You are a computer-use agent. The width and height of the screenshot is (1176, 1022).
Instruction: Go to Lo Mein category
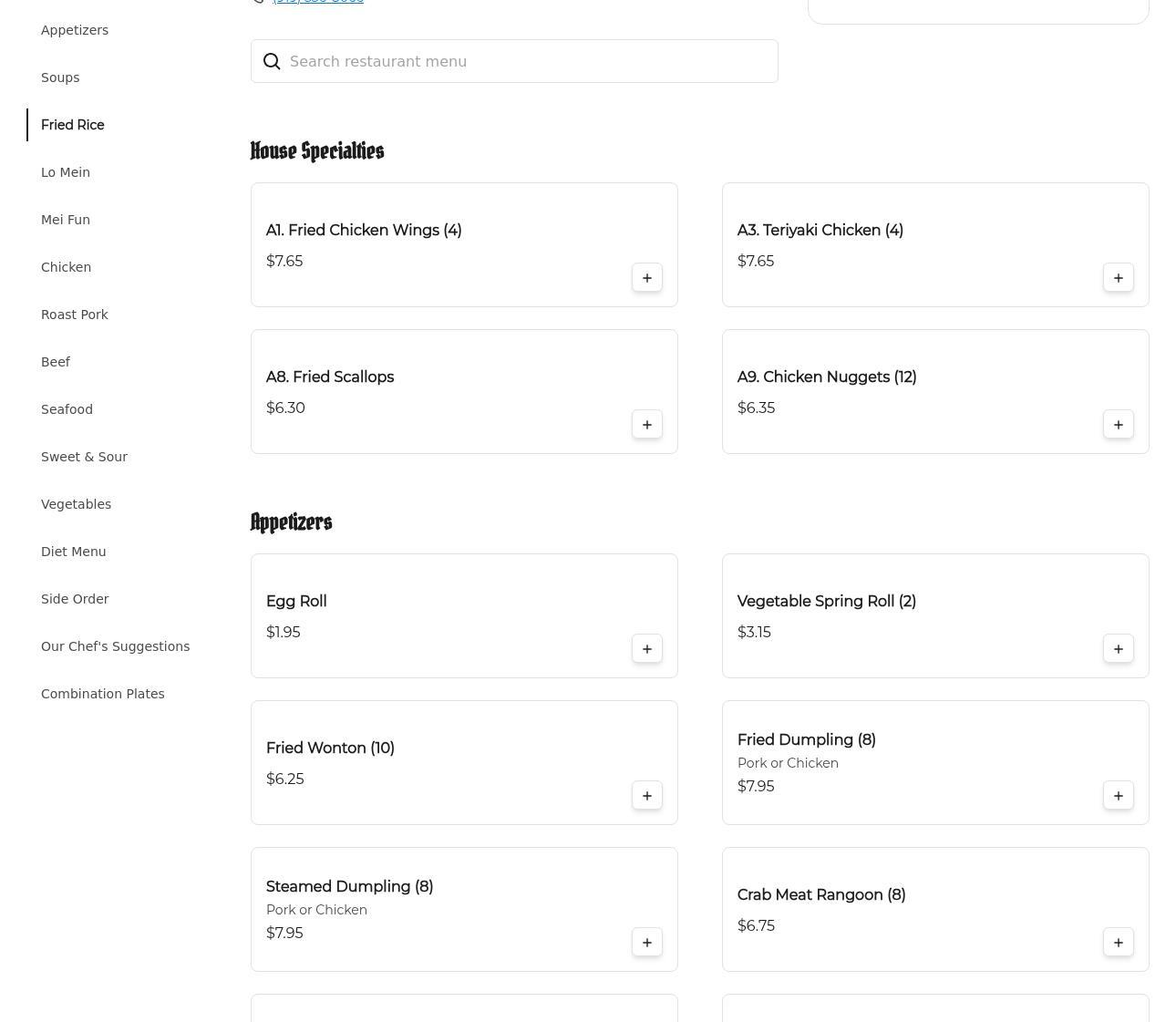[x=66, y=172]
